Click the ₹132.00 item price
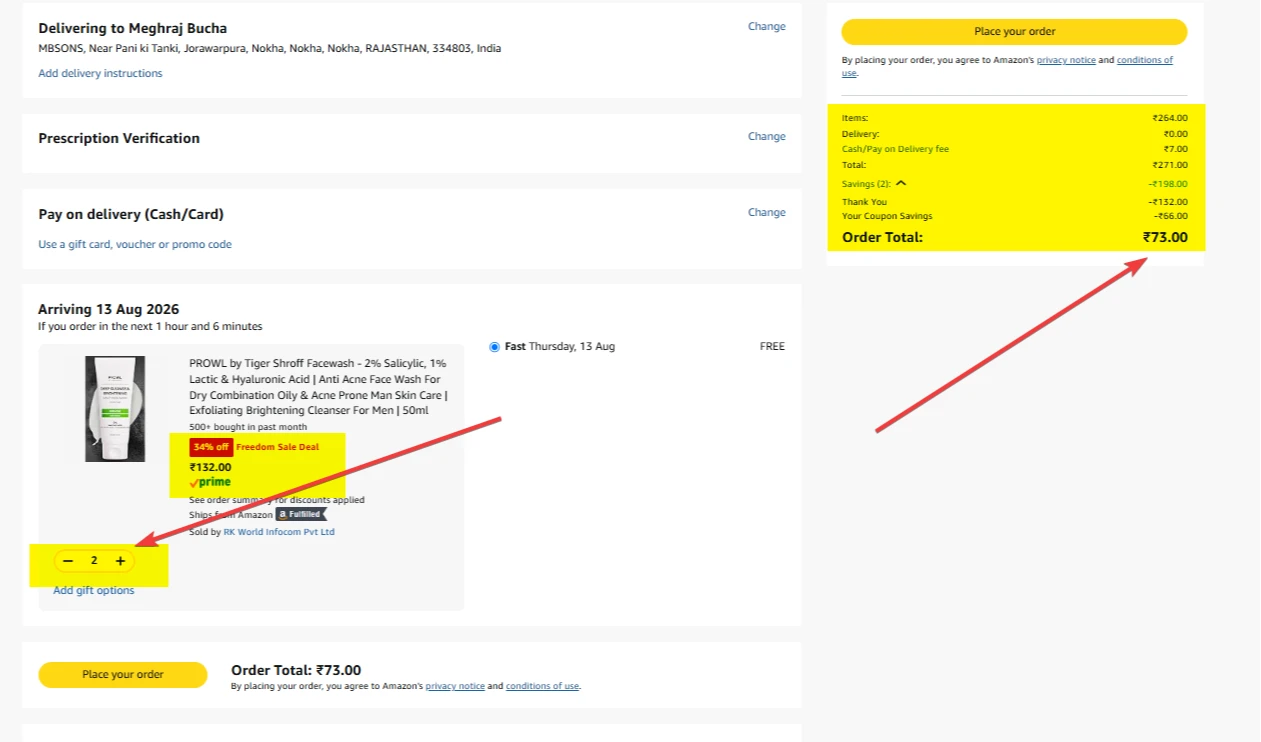The height and width of the screenshot is (742, 1261). click(210, 467)
